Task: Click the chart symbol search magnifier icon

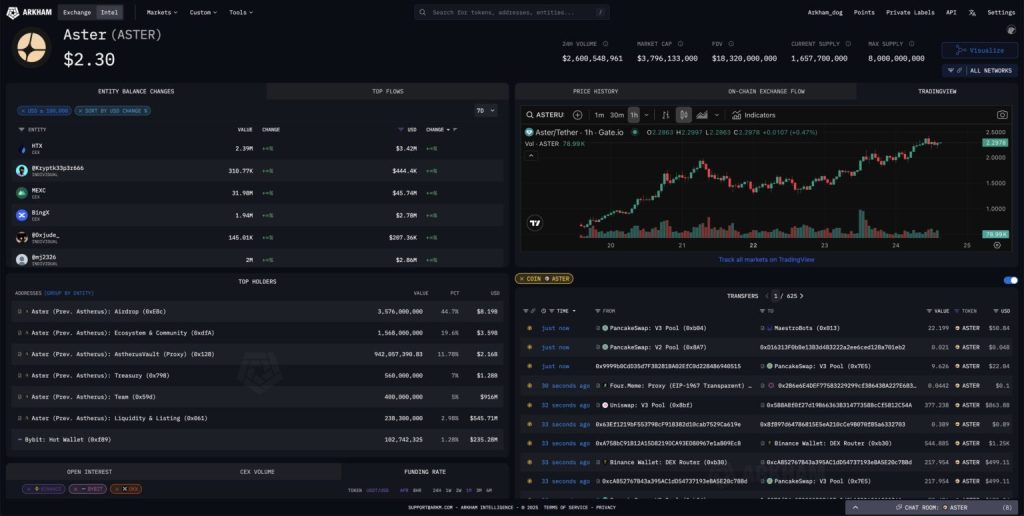Action: tap(530, 115)
